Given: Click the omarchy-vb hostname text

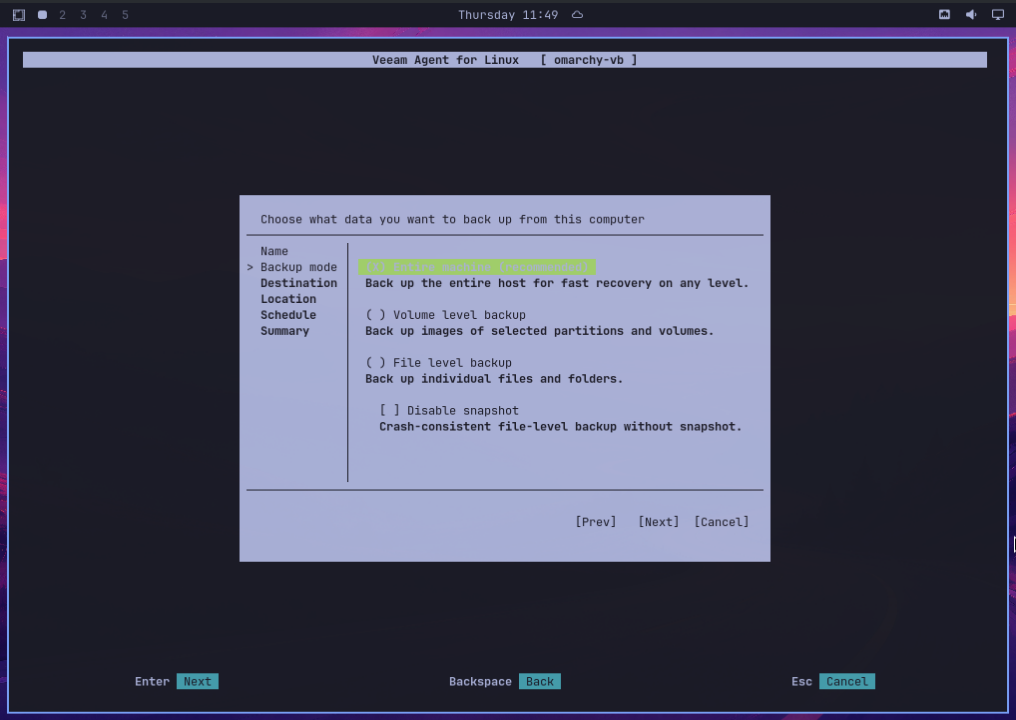Looking at the screenshot, I should click(588, 60).
